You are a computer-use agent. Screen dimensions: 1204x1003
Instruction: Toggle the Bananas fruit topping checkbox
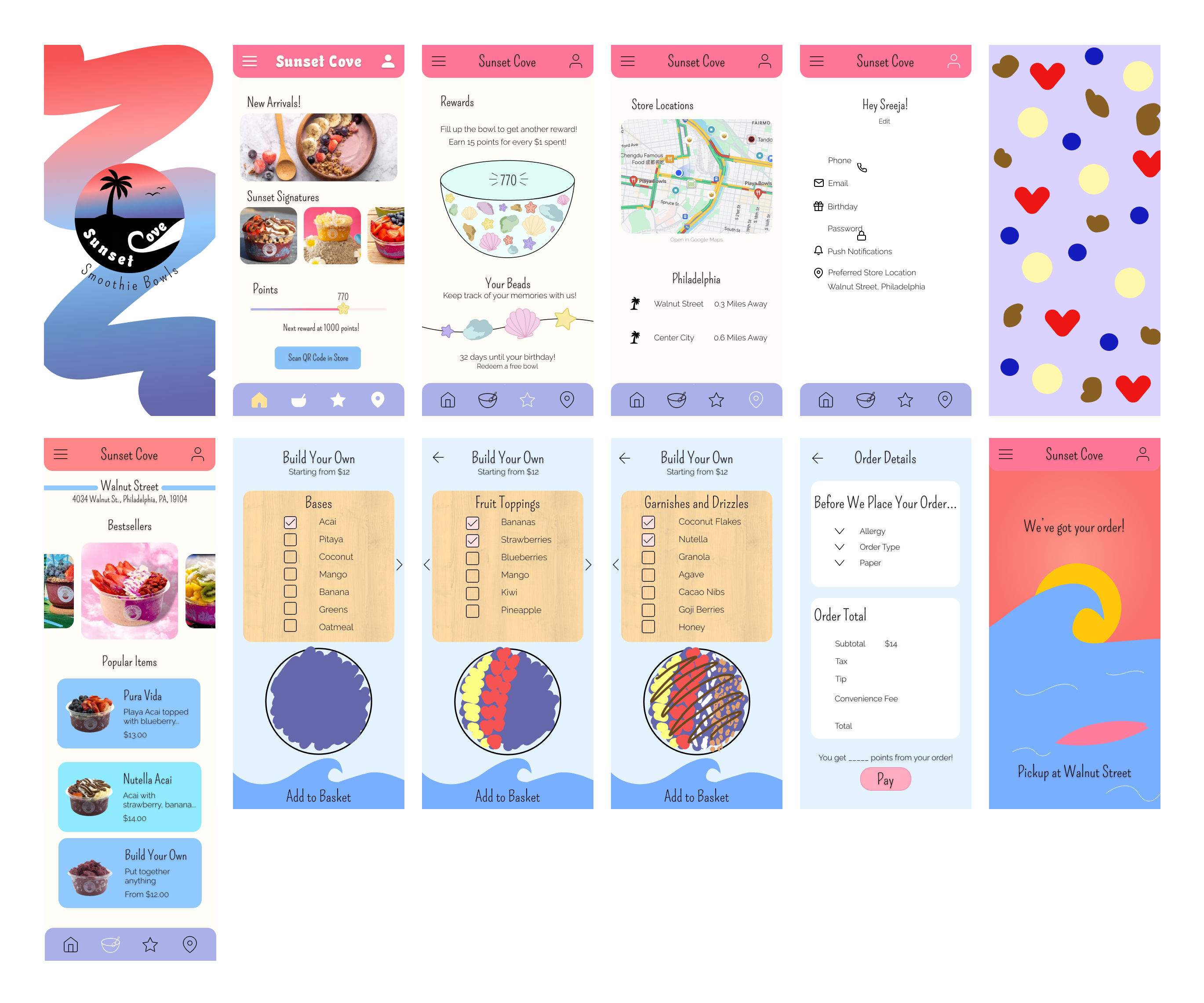point(473,521)
